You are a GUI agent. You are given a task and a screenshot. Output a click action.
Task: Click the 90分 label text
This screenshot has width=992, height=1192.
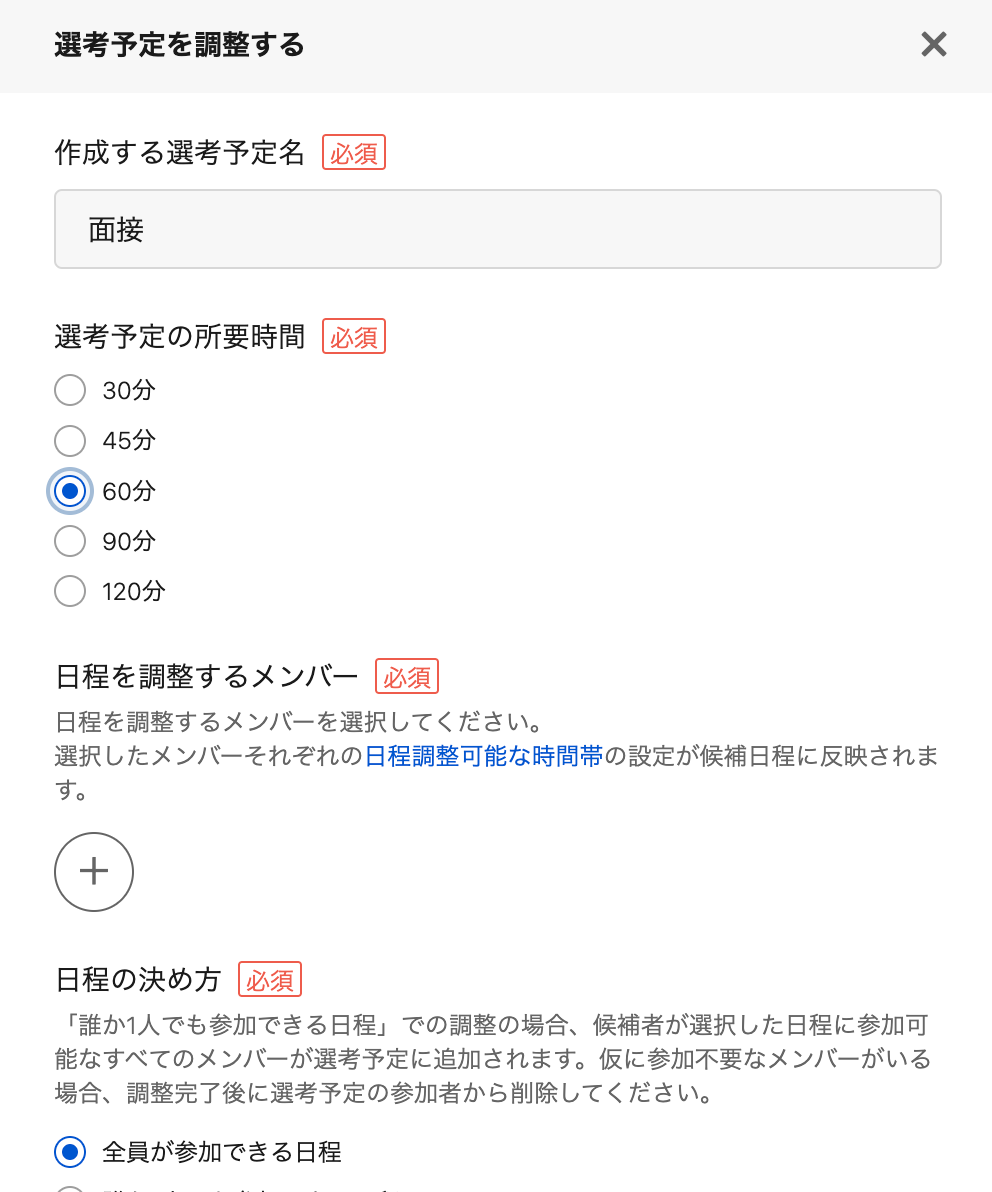coord(129,541)
